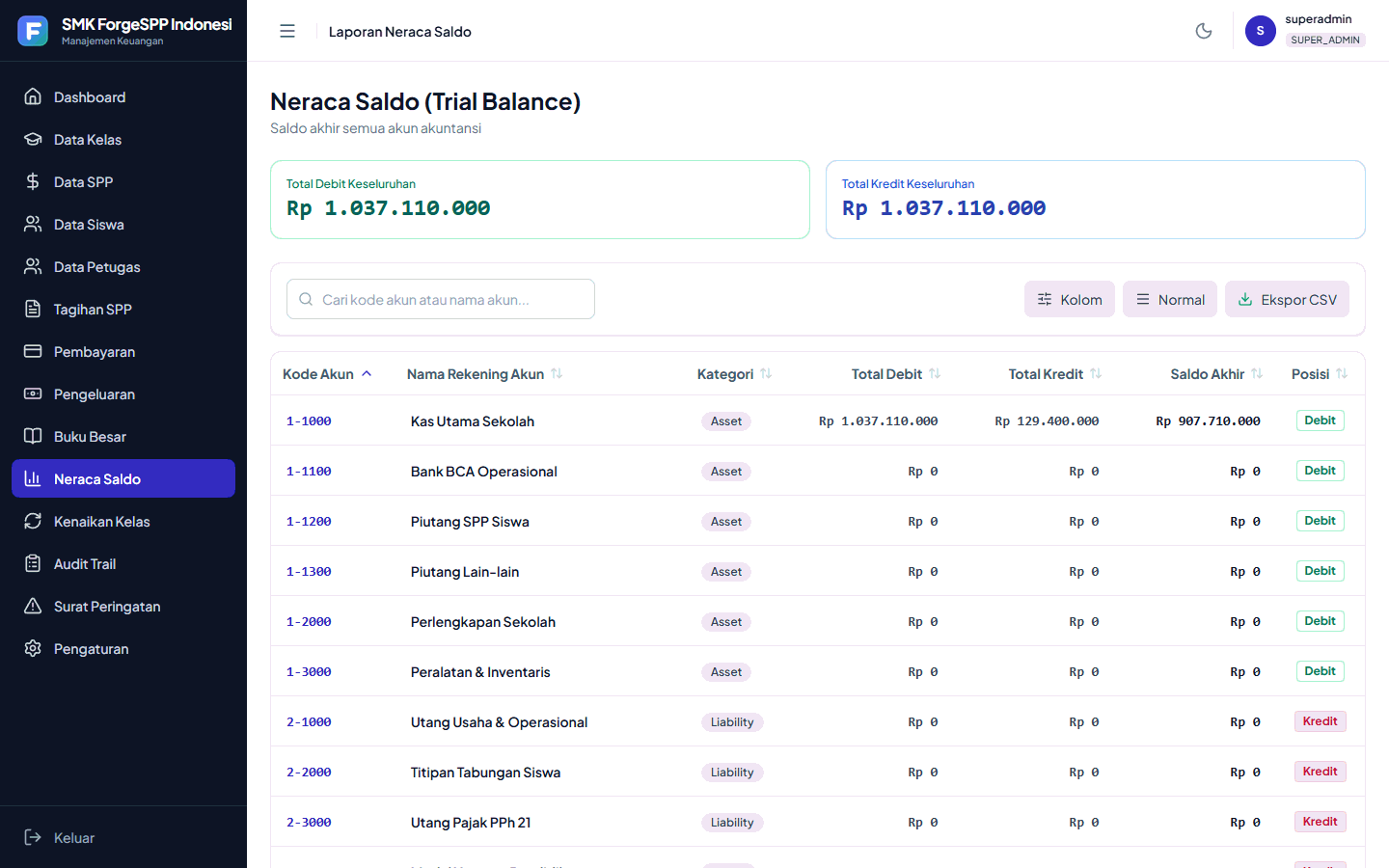Click the superadmin avatar circle
The height and width of the screenshot is (868, 1389).
[1261, 31]
